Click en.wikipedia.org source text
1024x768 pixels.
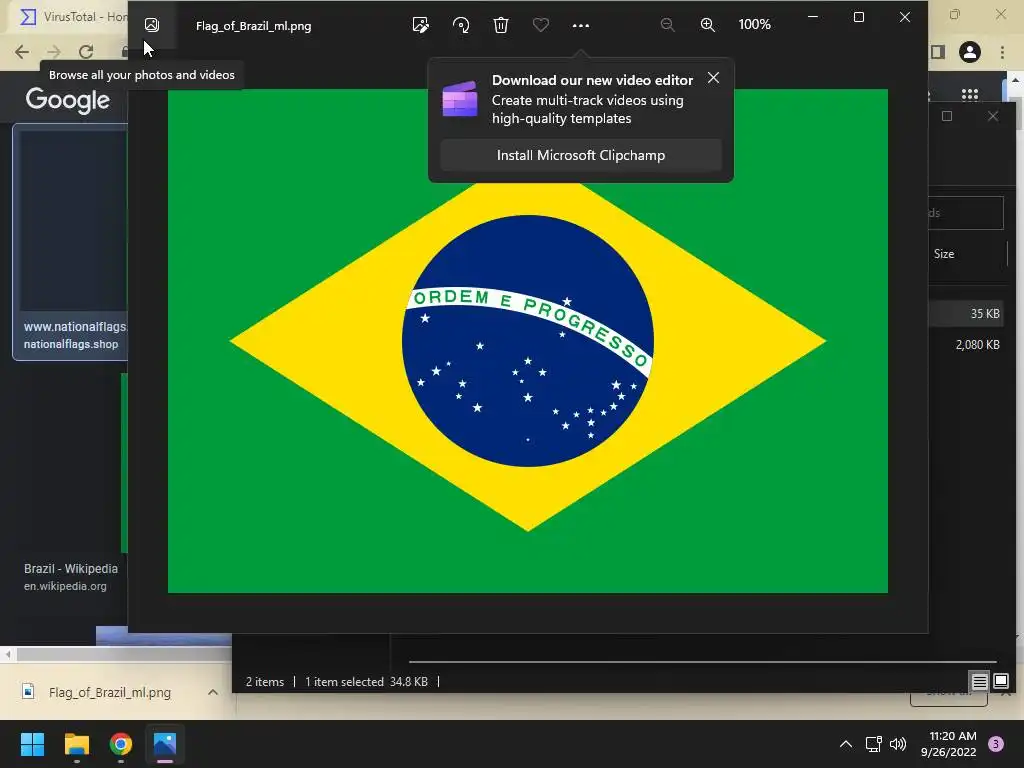[65, 586]
